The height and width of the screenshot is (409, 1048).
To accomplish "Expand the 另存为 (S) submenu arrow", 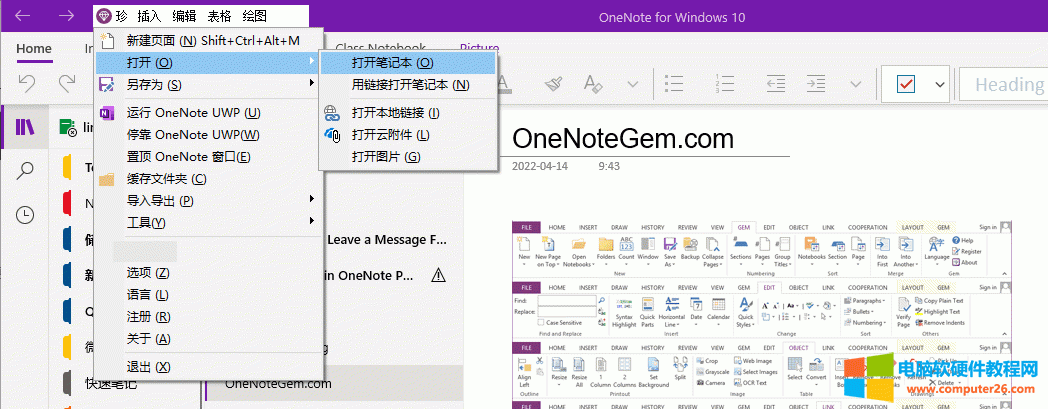I will point(312,84).
